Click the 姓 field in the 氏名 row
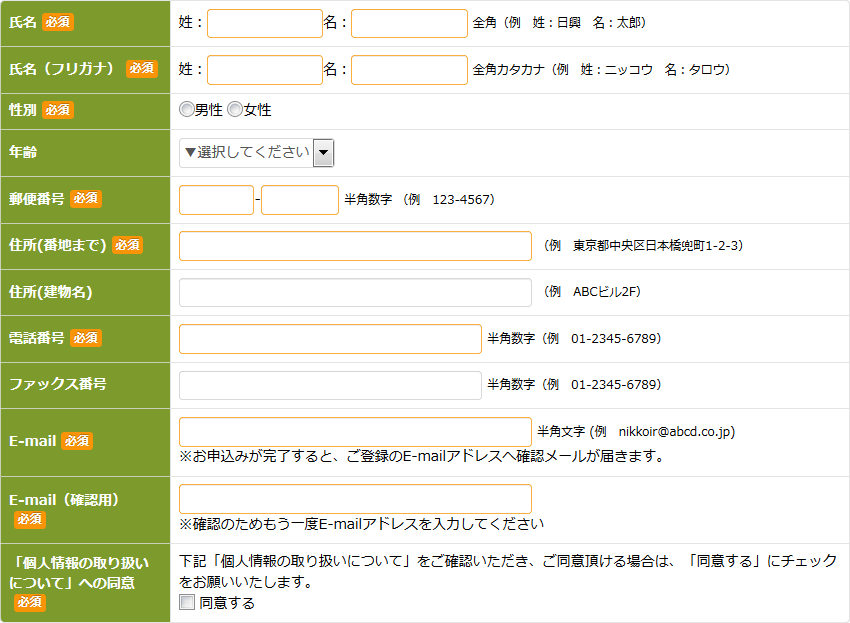 click(265, 23)
